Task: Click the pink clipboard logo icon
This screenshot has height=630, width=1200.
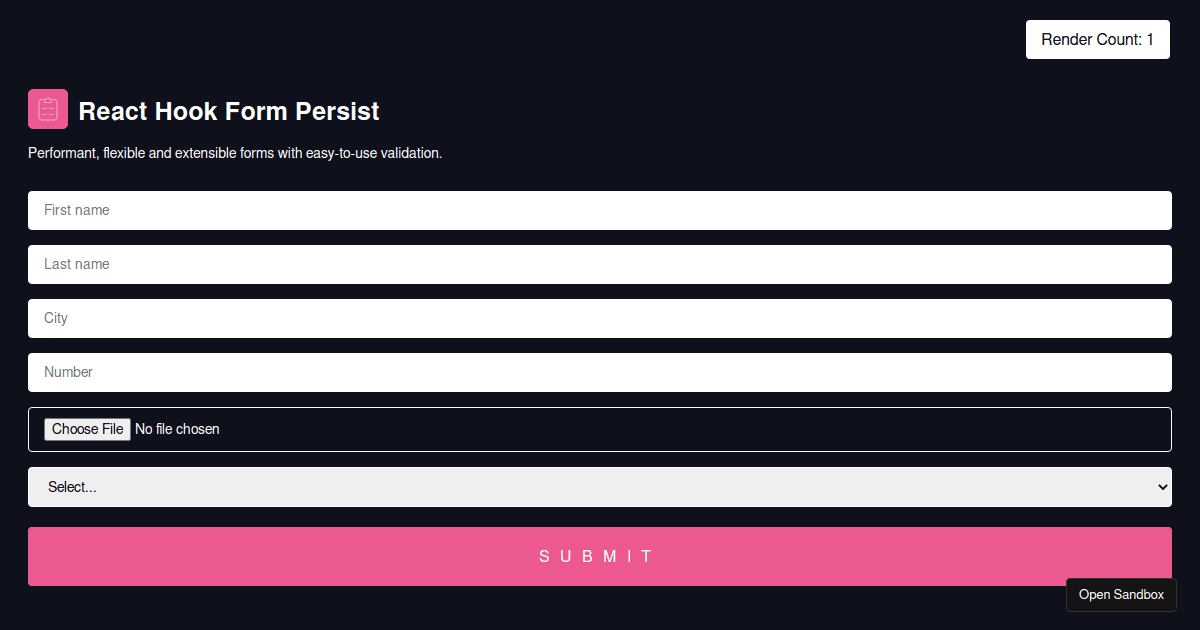Action: tap(48, 109)
